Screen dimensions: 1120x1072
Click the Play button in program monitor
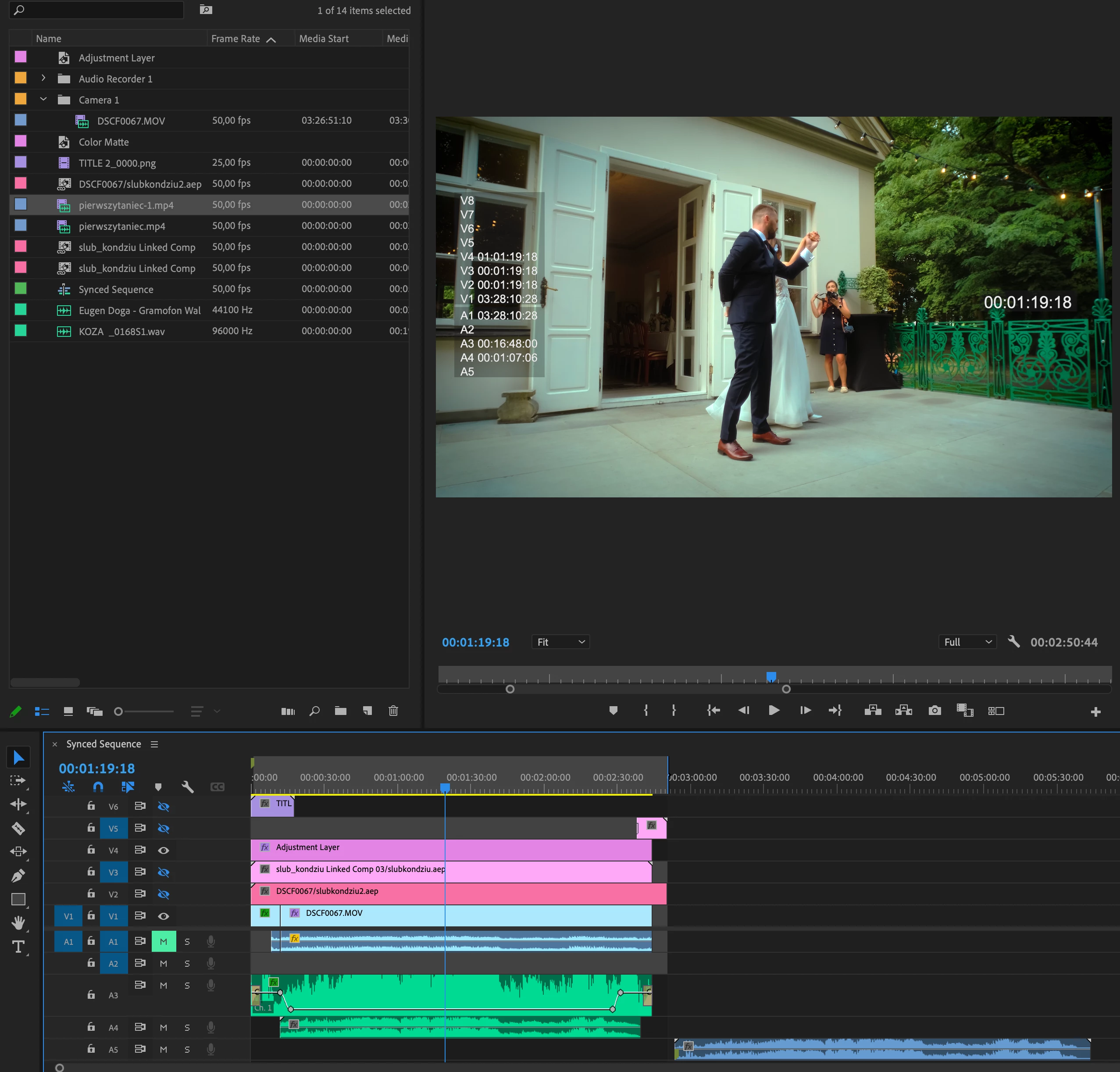click(x=774, y=710)
